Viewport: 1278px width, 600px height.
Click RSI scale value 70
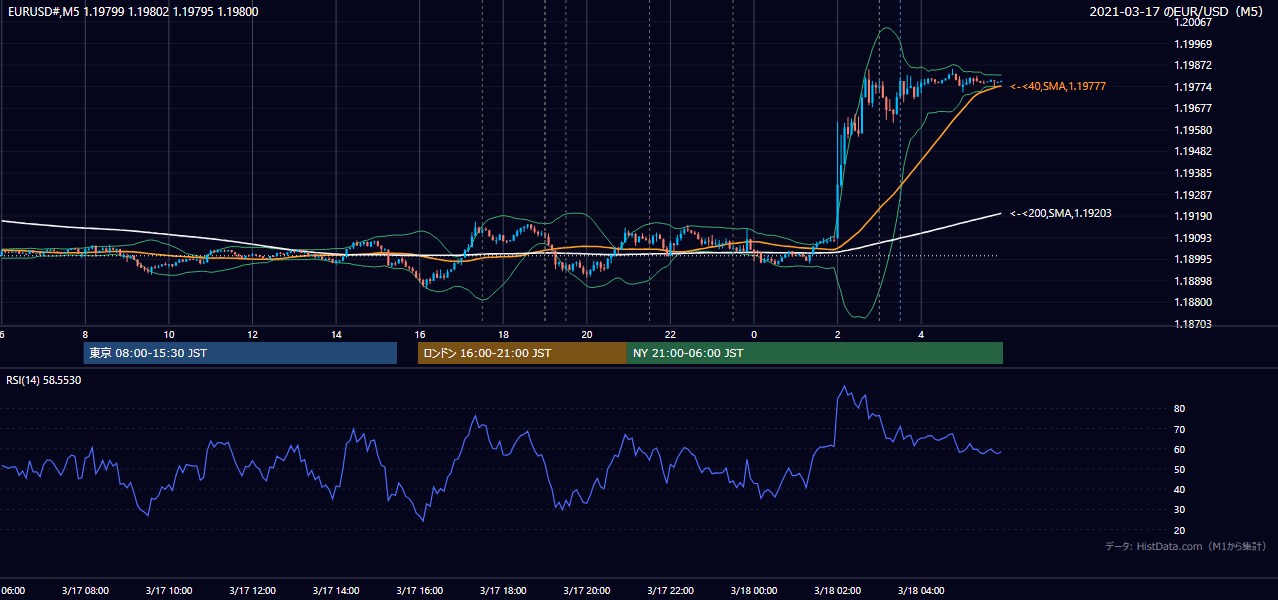point(1180,429)
